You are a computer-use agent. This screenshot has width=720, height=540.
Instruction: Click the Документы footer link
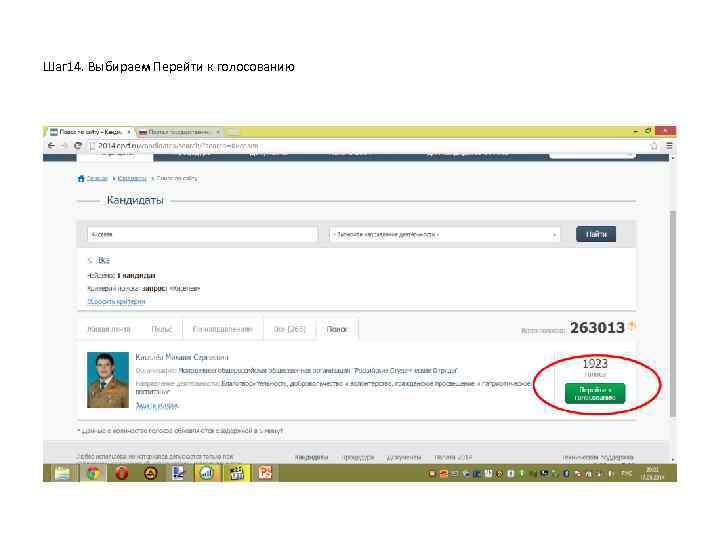[404, 457]
